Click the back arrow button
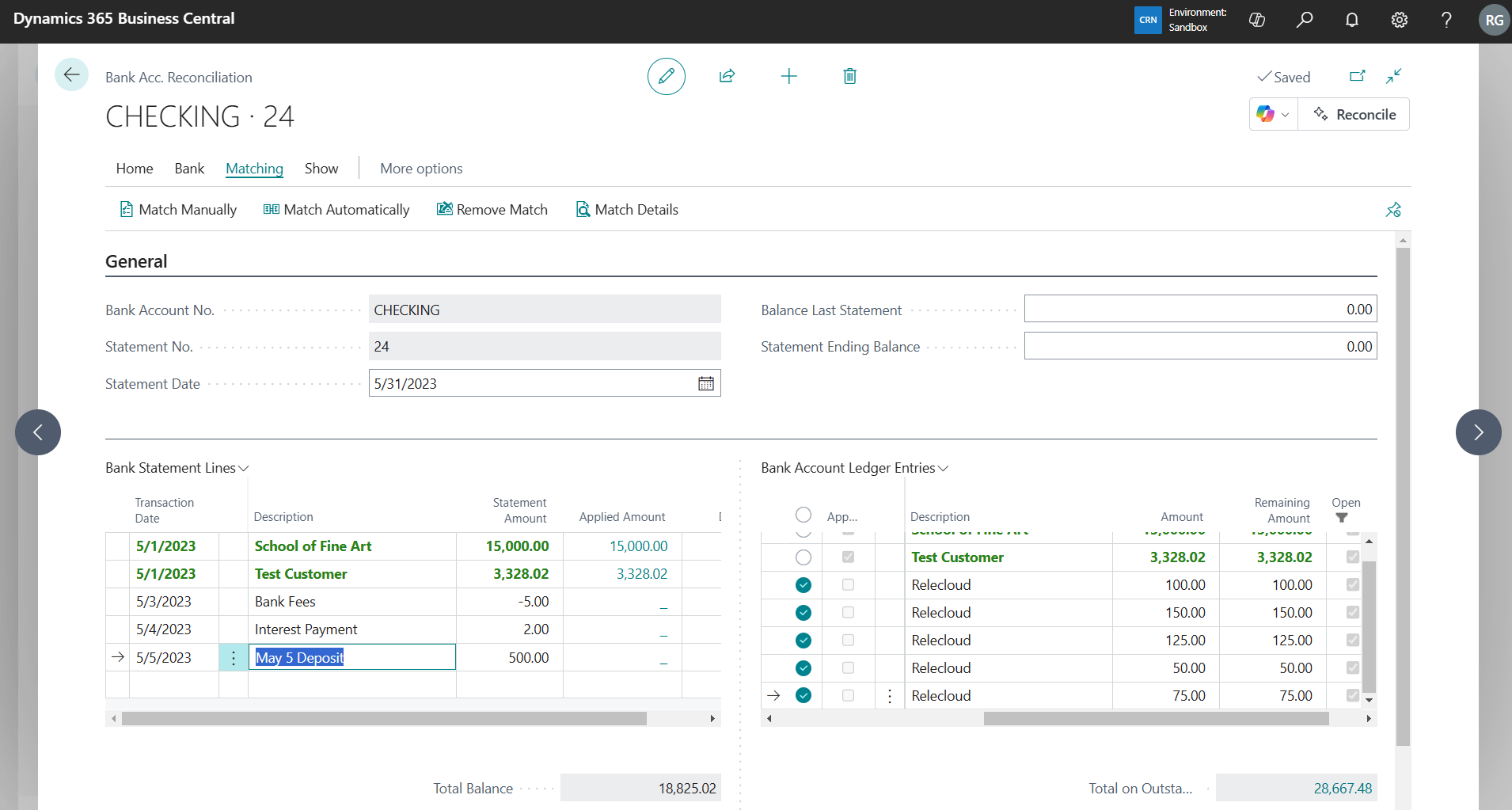Viewport: 1512px width, 810px height. 71,75
